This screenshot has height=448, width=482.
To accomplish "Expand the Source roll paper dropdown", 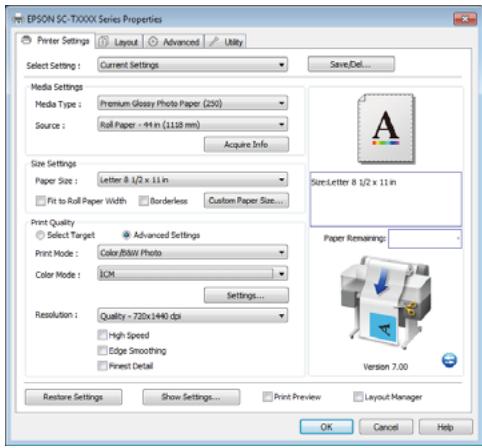I will 192,124.
